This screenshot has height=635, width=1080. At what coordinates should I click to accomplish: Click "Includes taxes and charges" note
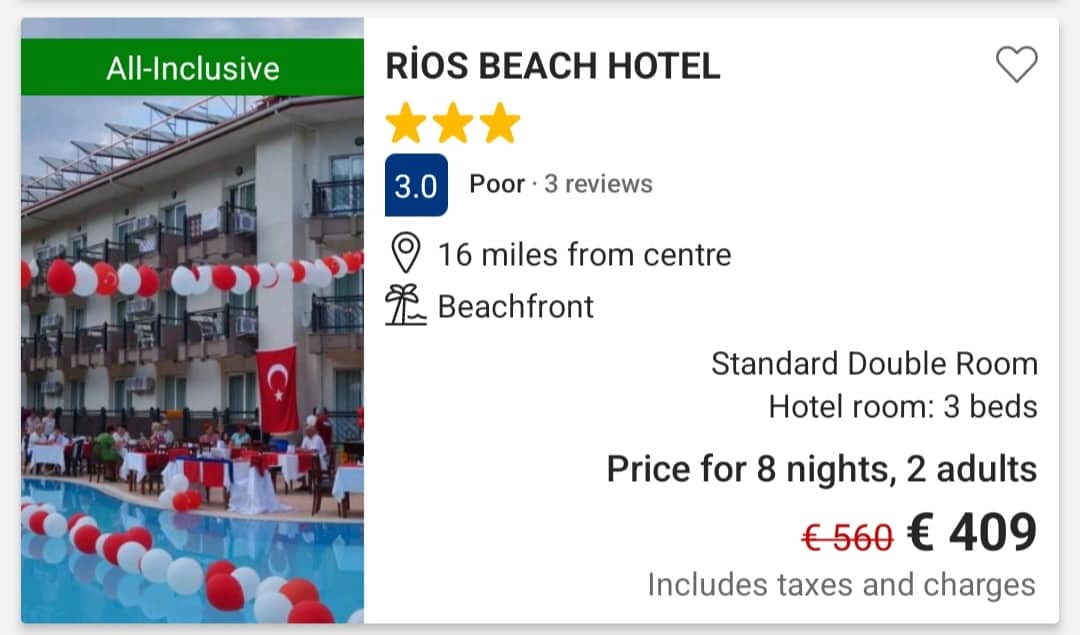841,584
